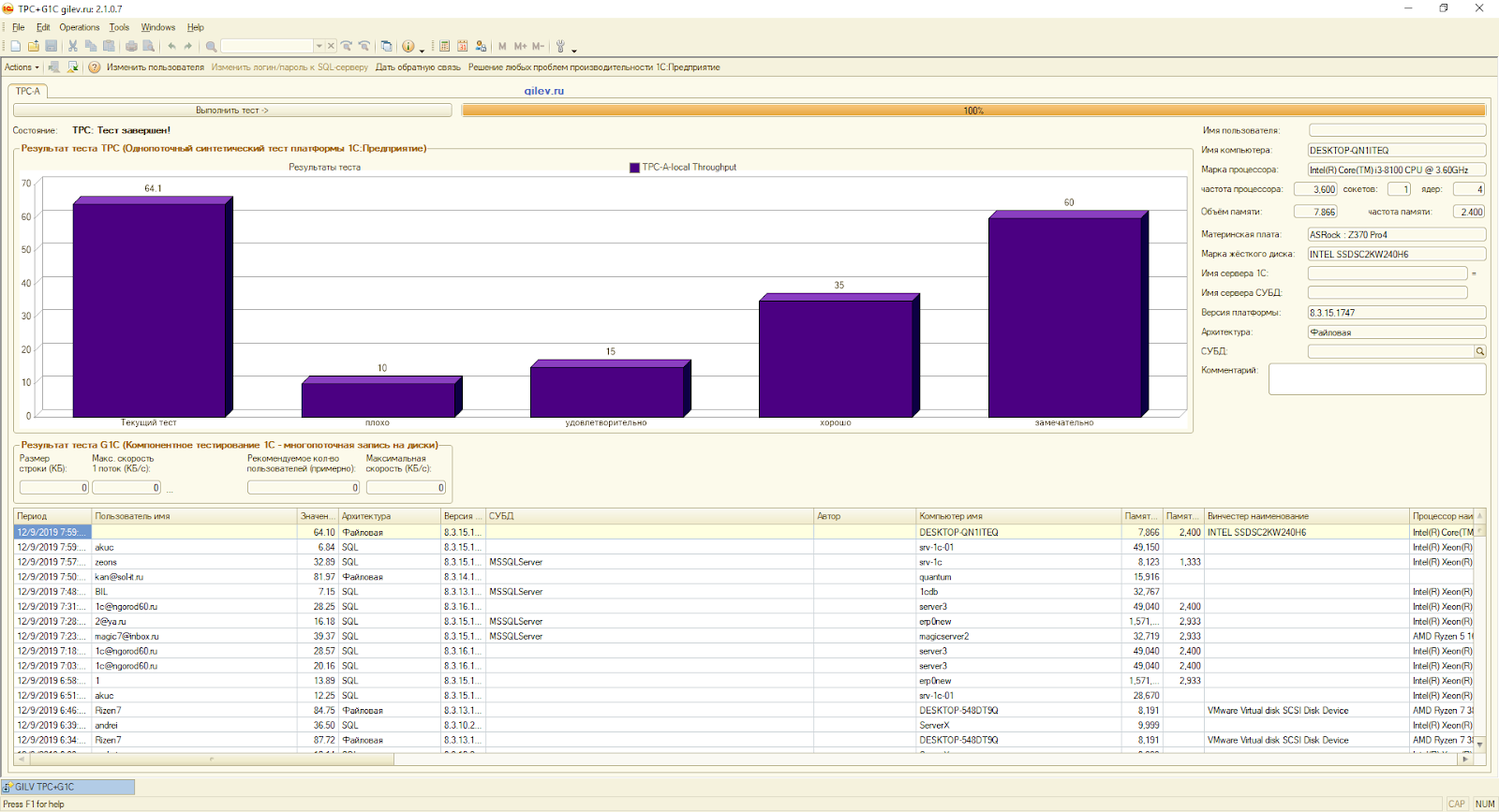Expand the search field dropdown arrow
Viewport: 1499px width, 812px height.
[x=319, y=46]
